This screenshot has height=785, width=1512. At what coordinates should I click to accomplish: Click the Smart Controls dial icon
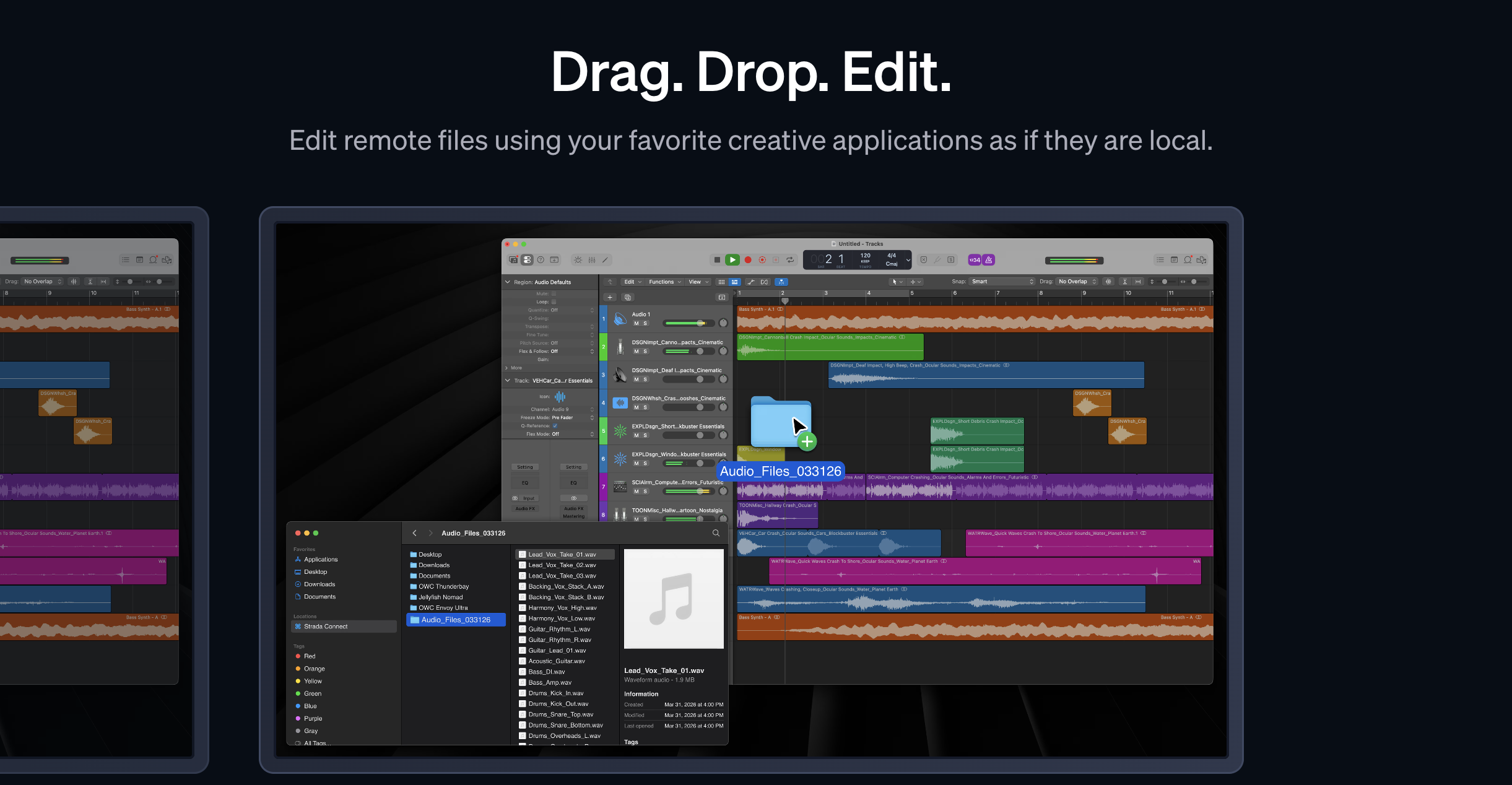(x=578, y=260)
